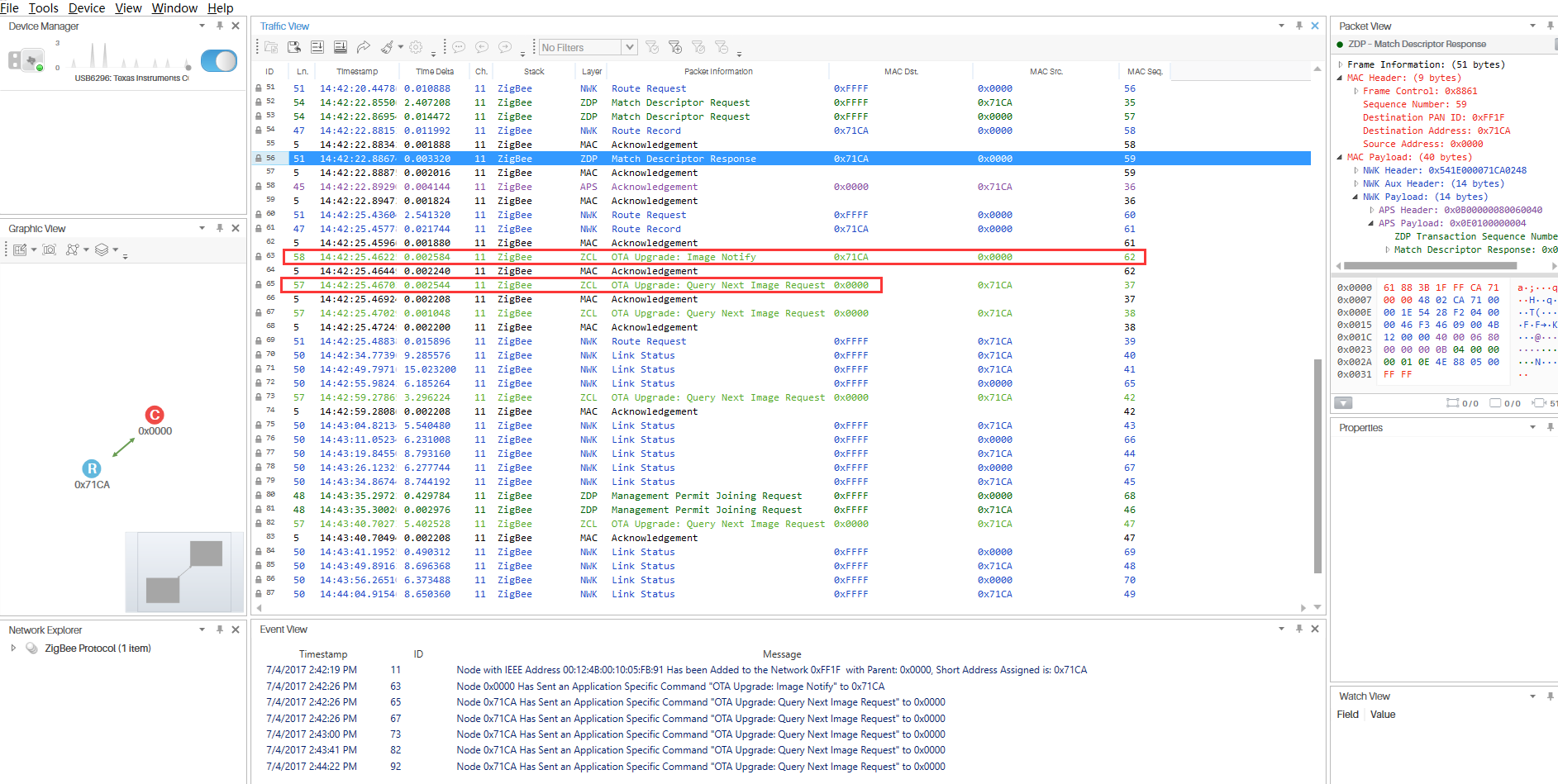The image size is (1558, 784).
Task: Click the auto-scroll to bottom icon
Action: click(341, 47)
